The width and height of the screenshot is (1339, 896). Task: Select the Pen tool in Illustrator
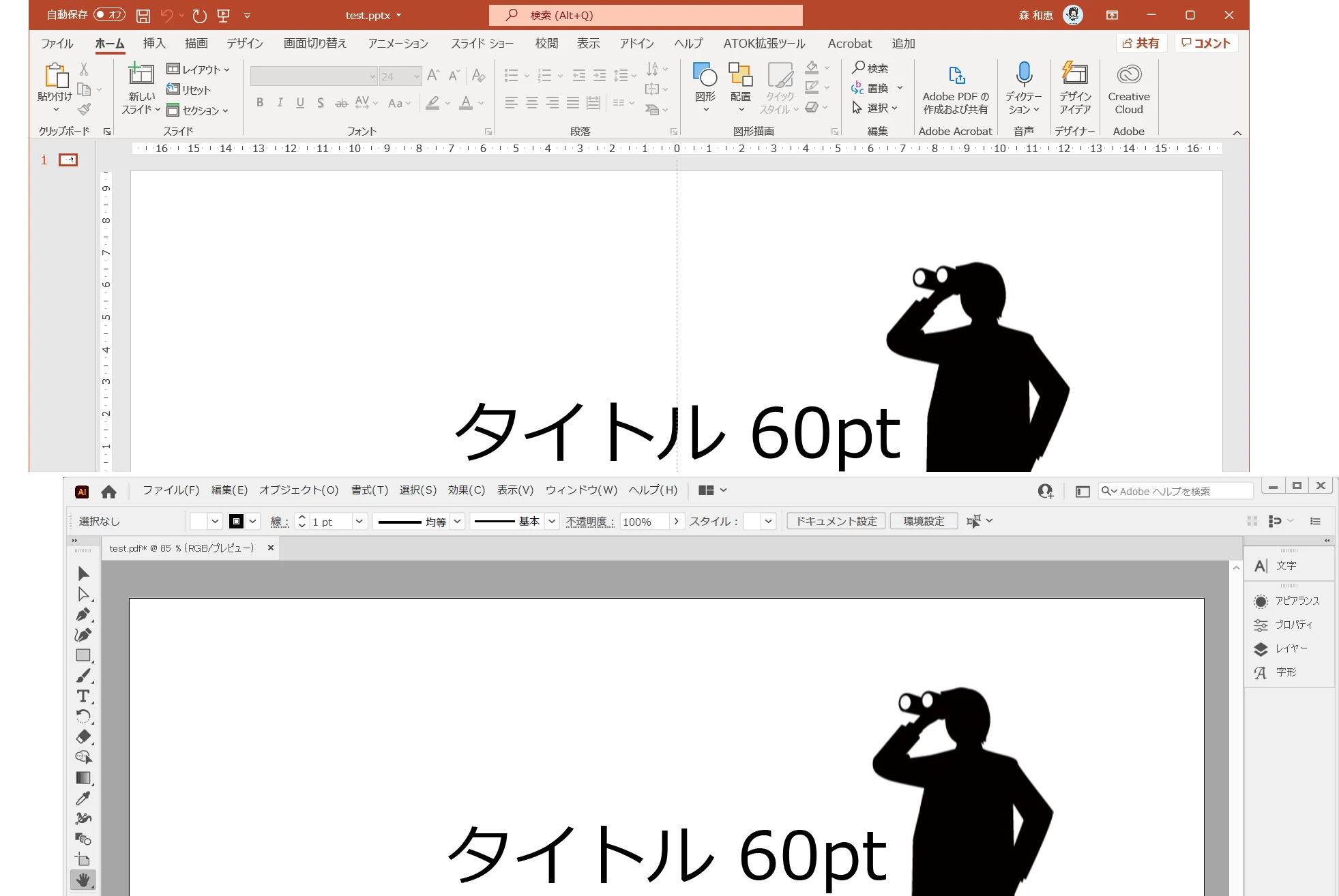83,614
